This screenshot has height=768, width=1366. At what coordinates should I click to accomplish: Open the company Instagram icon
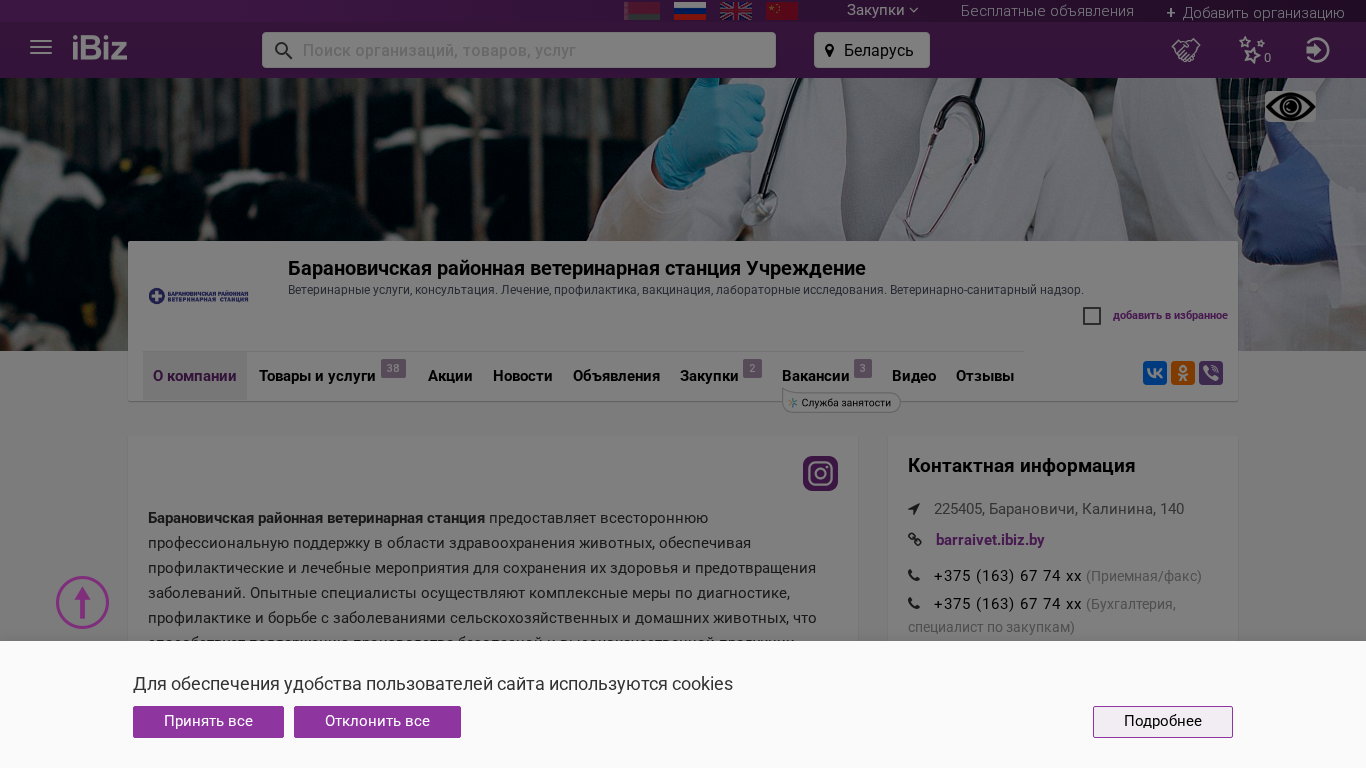coord(820,473)
